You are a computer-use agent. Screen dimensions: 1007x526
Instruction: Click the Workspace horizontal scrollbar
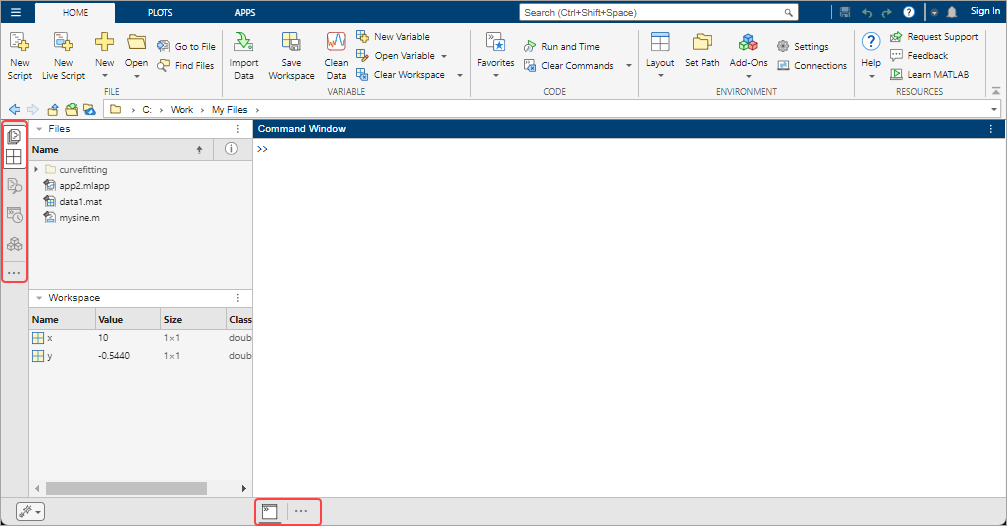click(x=127, y=488)
